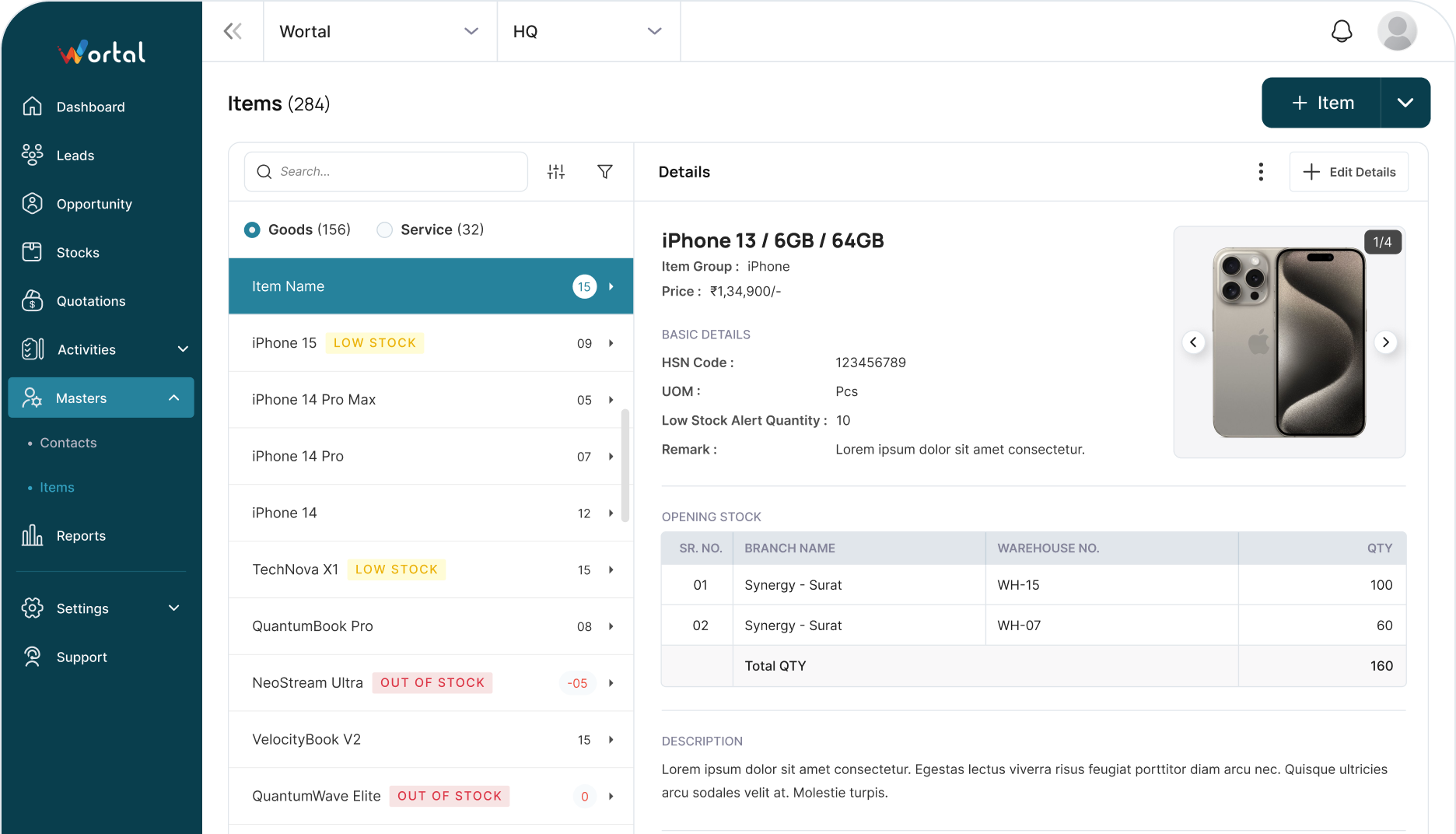
Task: Open the Wortal company dropdown
Action: tap(380, 31)
